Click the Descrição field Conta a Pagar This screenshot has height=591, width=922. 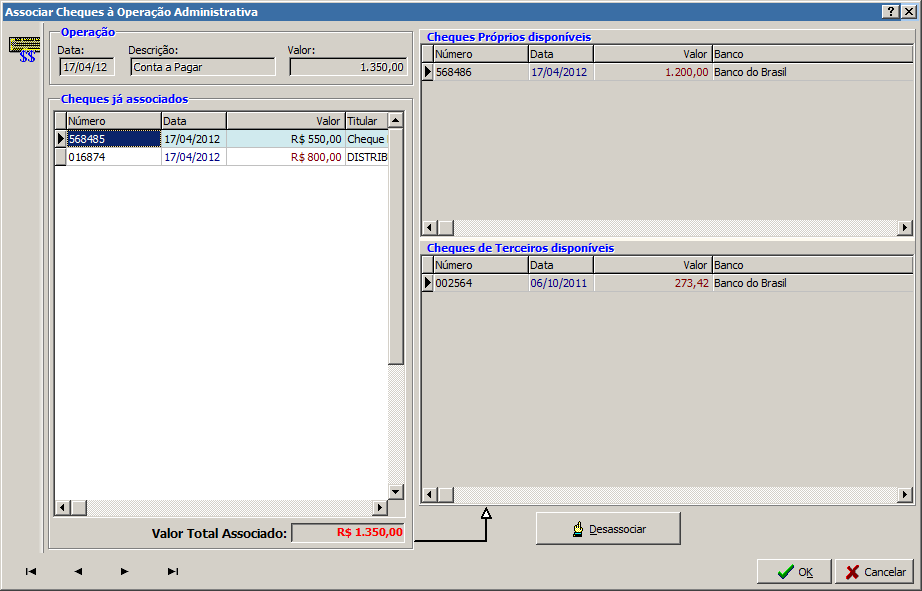202,67
